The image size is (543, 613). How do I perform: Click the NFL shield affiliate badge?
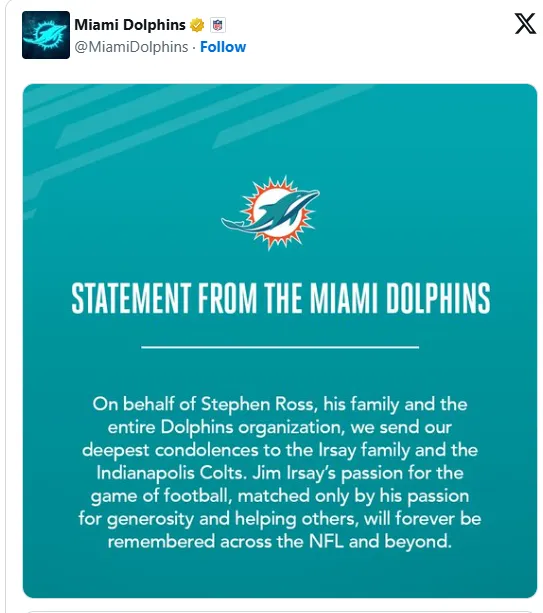pos(218,25)
